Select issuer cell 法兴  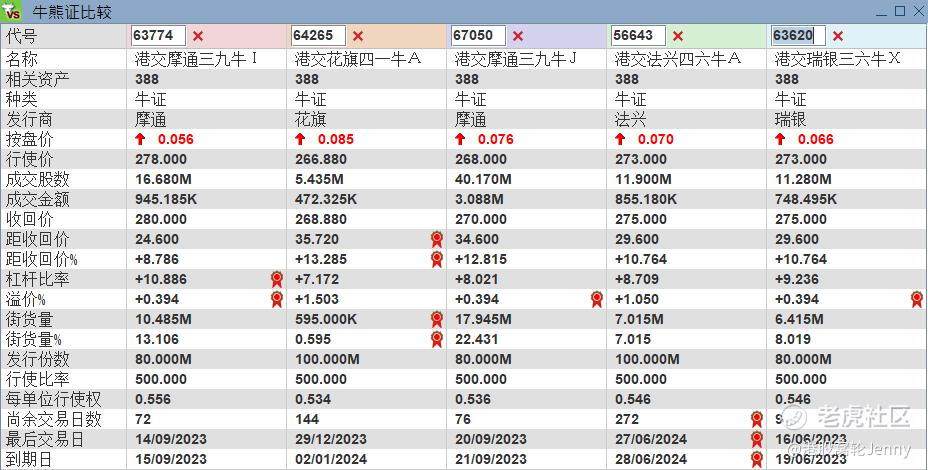(630, 119)
